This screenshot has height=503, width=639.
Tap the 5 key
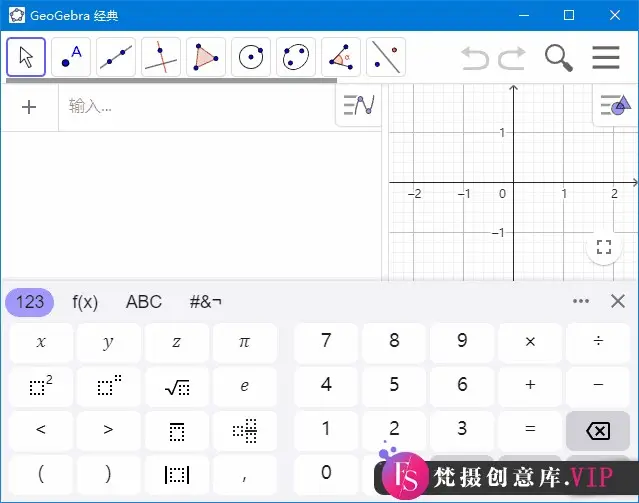point(394,386)
